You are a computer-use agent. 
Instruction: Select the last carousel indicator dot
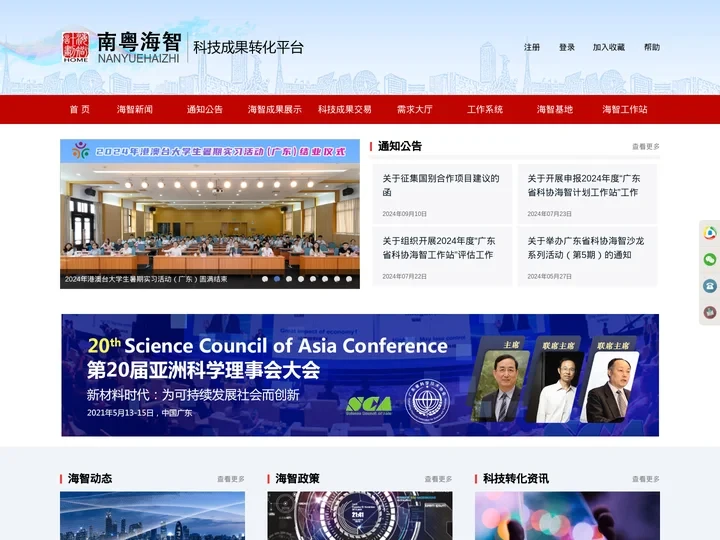(x=349, y=279)
